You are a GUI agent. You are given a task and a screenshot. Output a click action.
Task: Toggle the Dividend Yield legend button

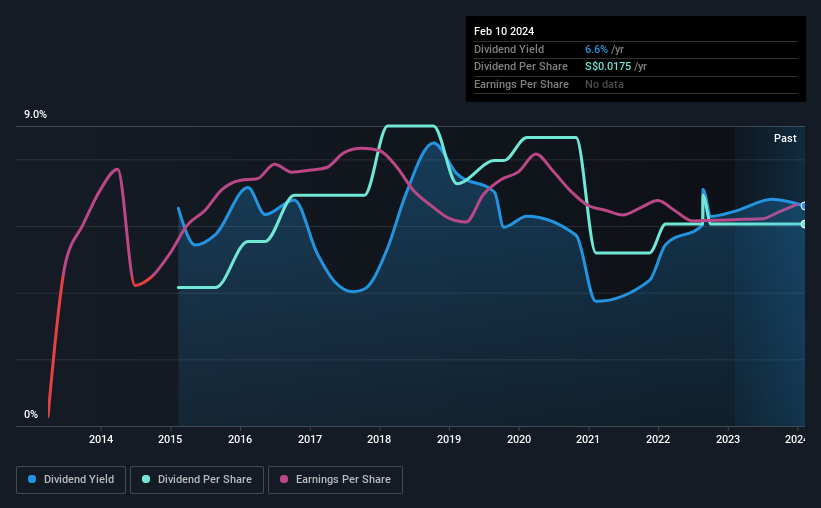tap(72, 480)
